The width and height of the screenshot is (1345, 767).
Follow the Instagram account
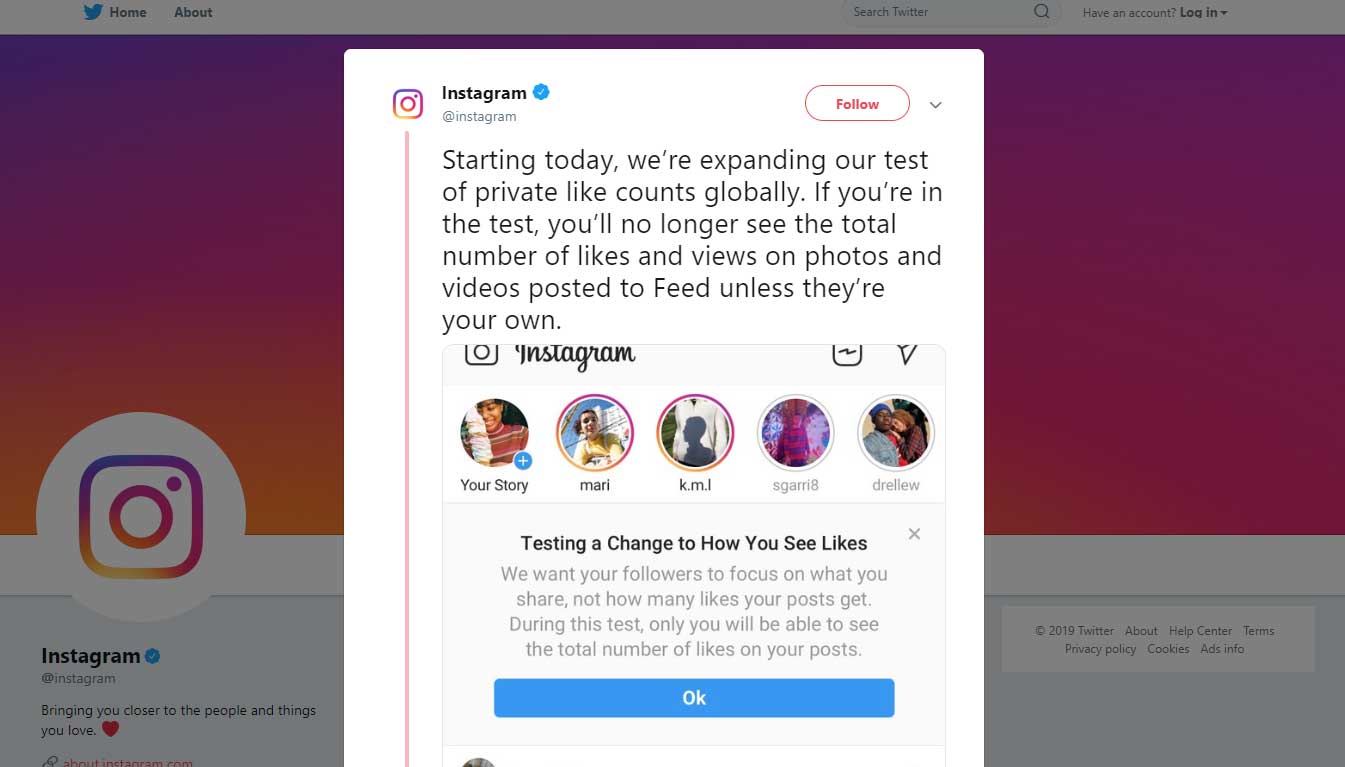tap(857, 104)
